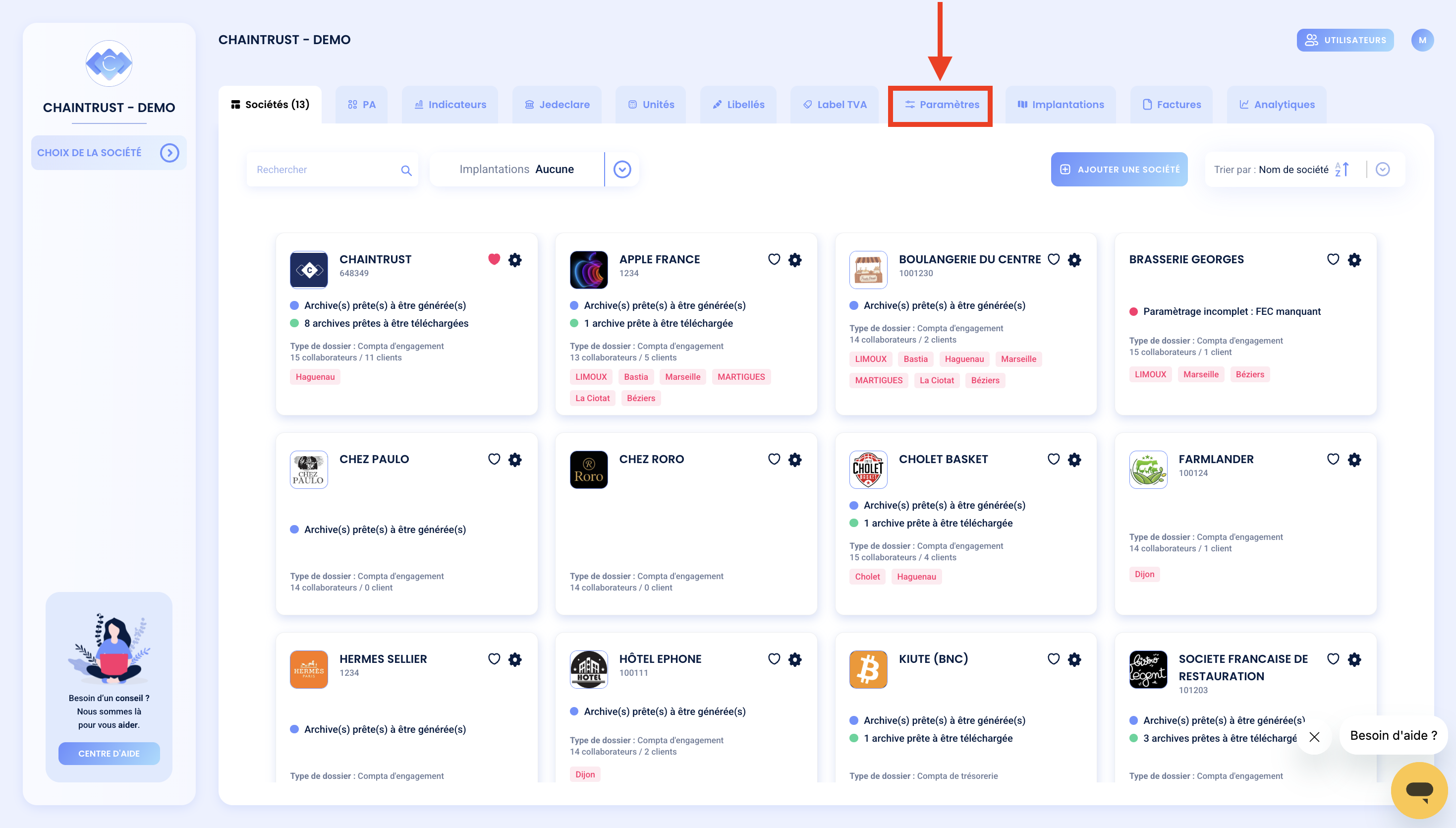Image resolution: width=1456 pixels, height=828 pixels.
Task: Open the Paramètres tab
Action: (x=942, y=105)
